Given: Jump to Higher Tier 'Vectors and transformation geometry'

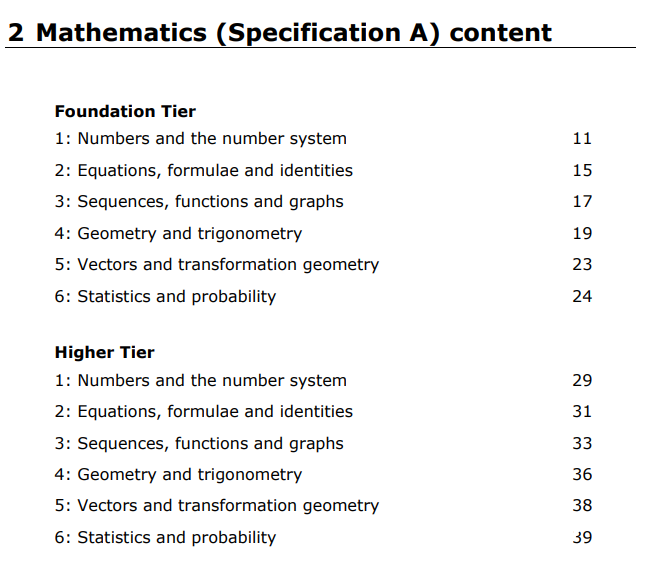Looking at the screenshot, I should pos(217,506).
